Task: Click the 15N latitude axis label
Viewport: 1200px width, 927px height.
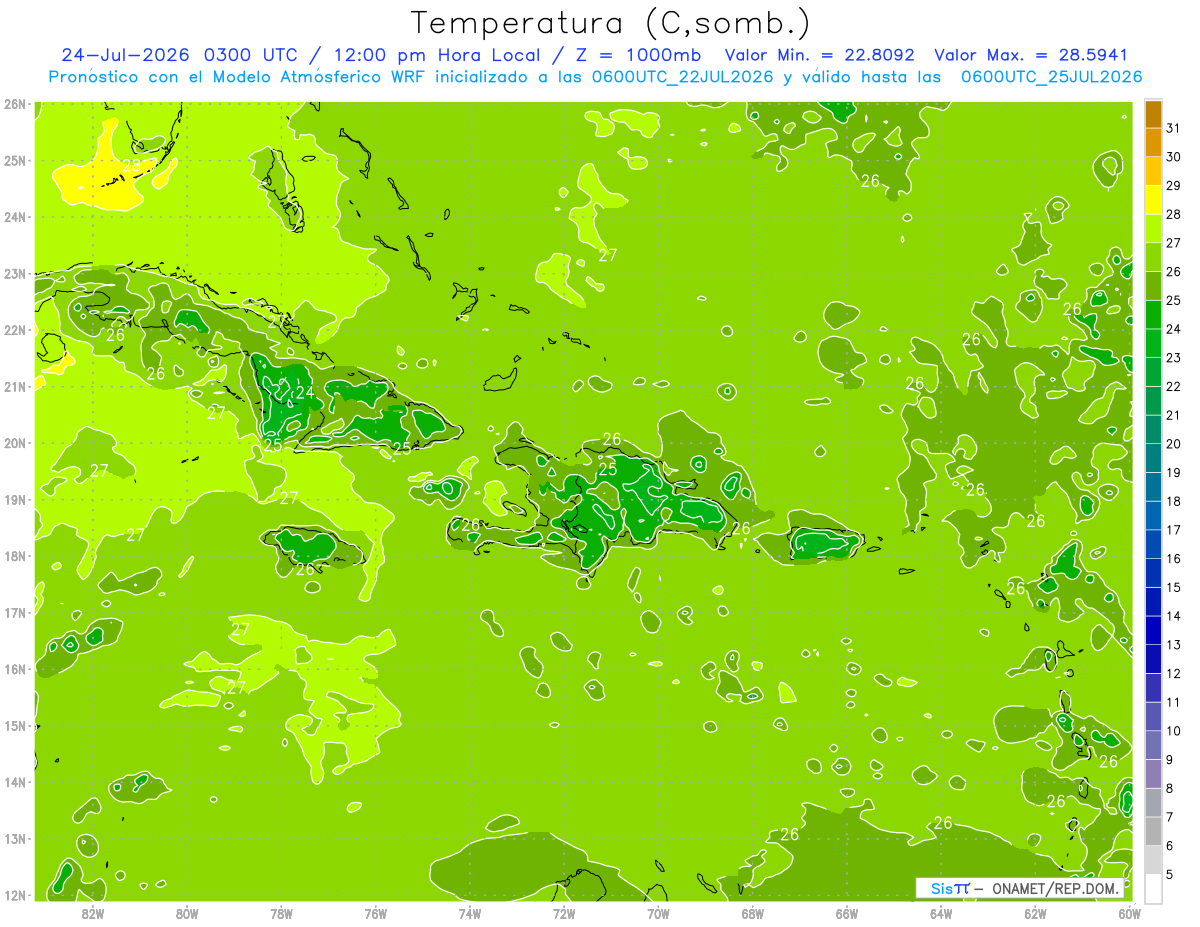Action: coord(15,726)
